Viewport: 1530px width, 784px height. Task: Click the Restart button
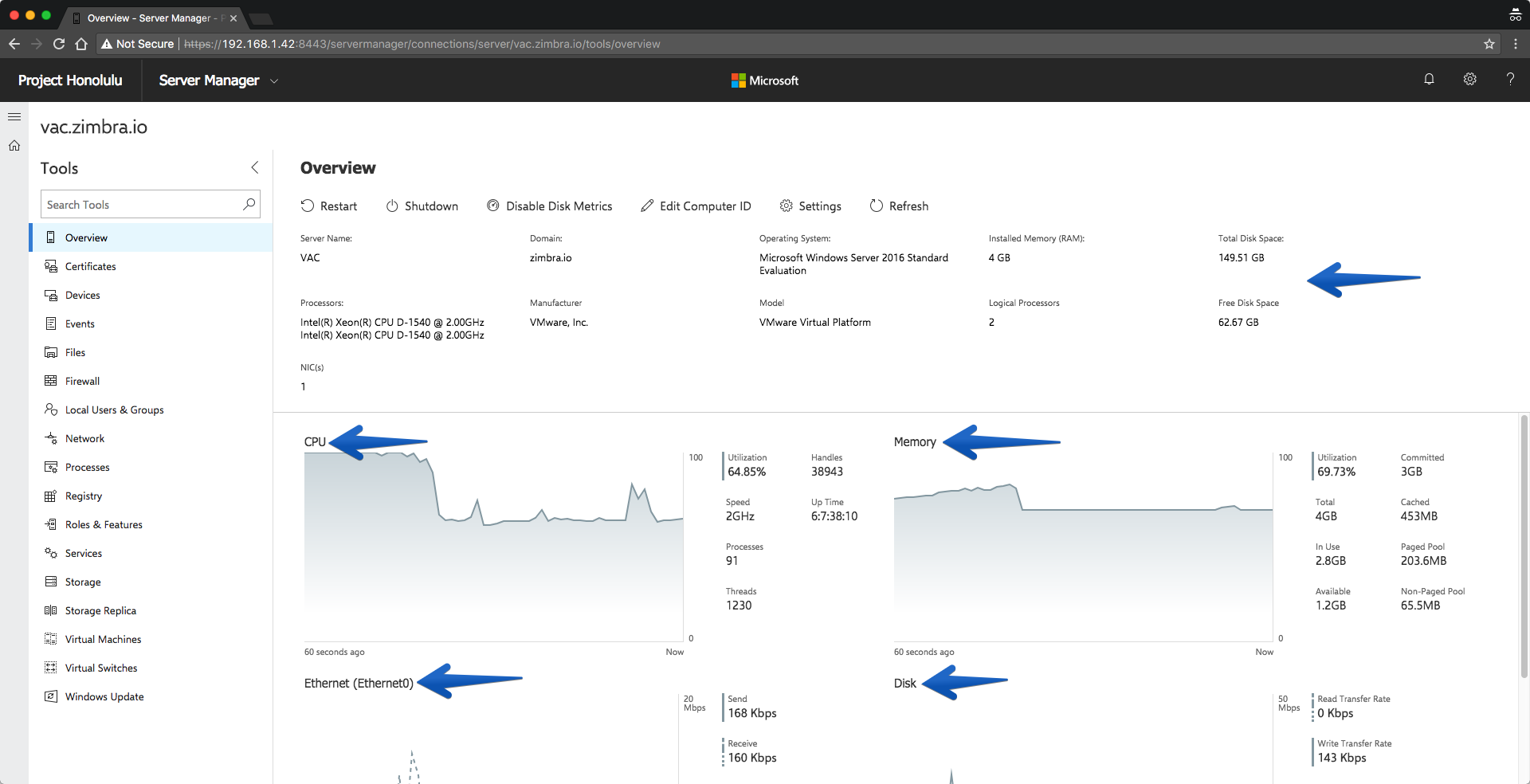pyautogui.click(x=329, y=206)
